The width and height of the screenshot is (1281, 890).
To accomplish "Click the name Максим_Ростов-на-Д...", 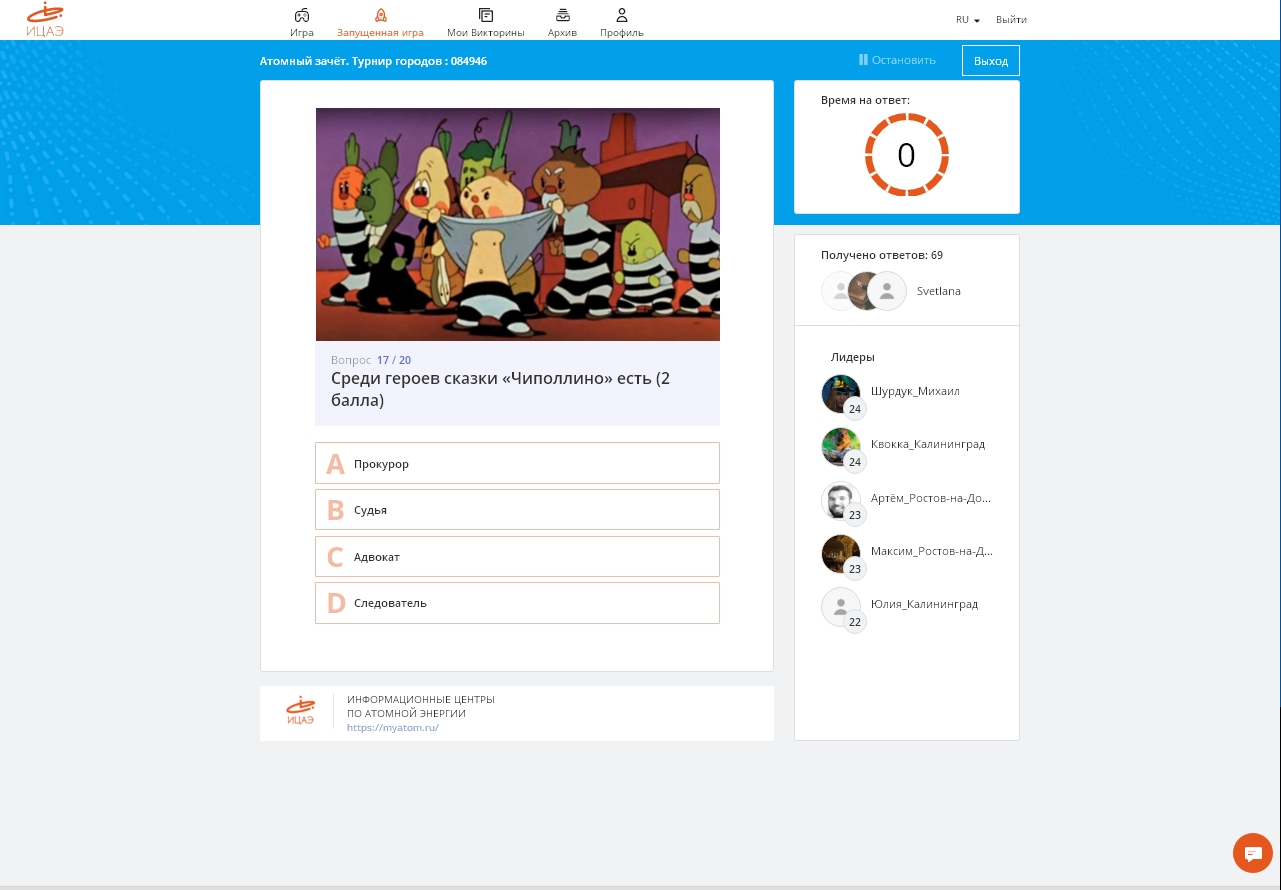I will [932, 551].
